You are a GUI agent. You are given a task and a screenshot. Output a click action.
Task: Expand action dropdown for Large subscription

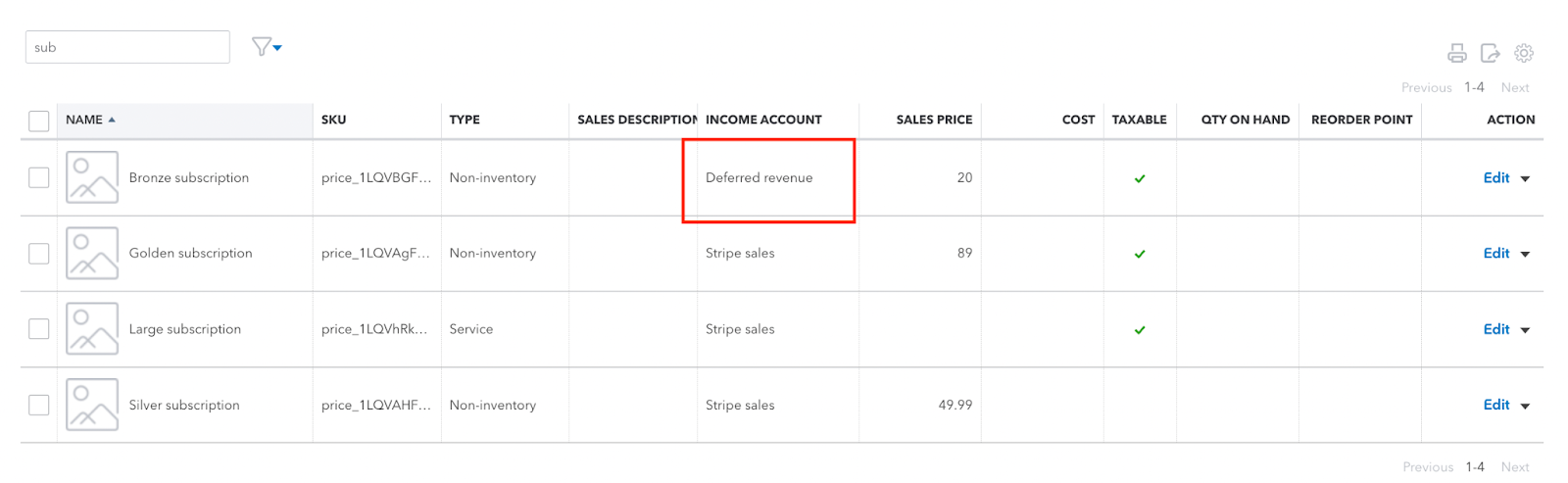1525,330
